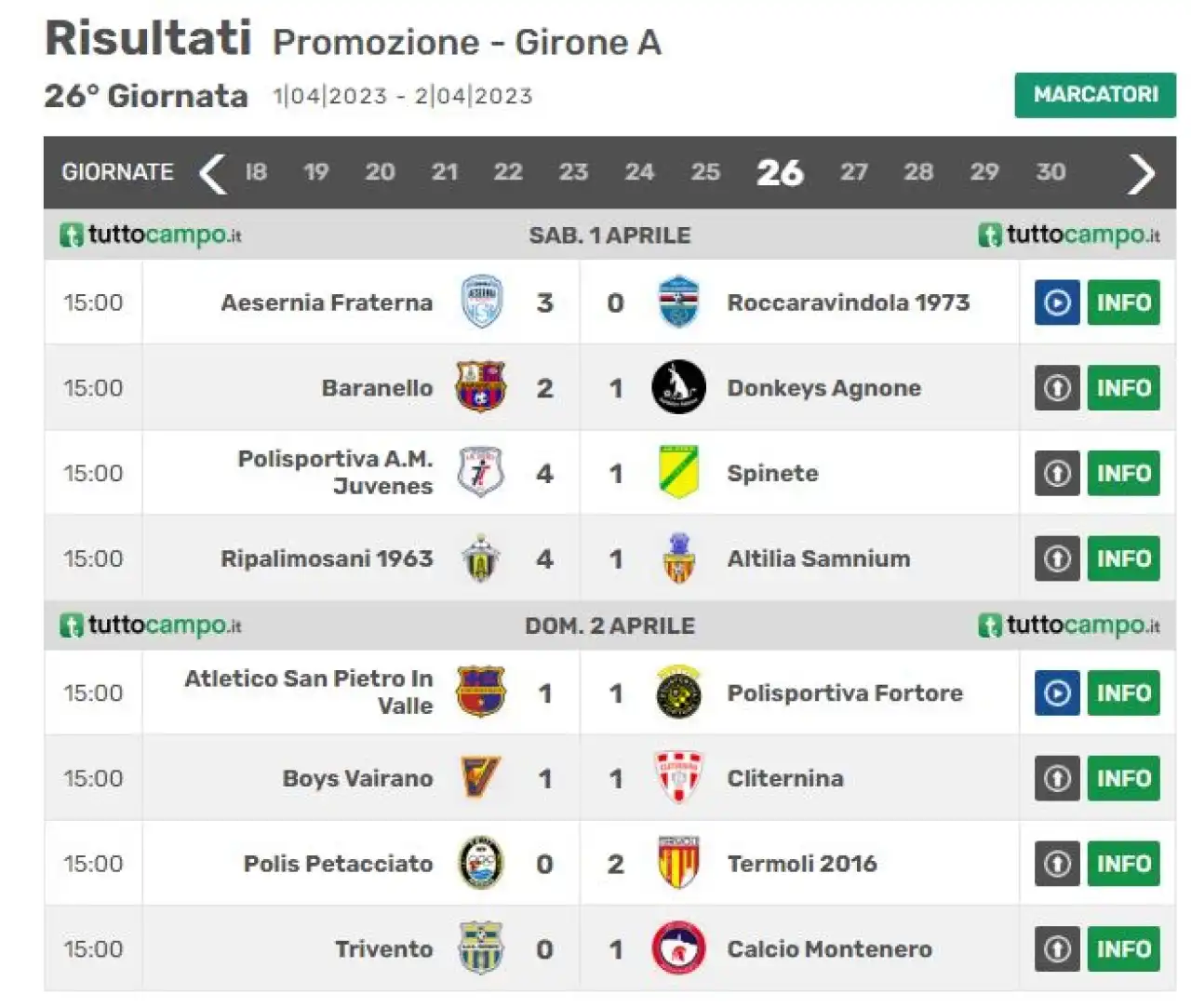Image resolution: width=1191 pixels, height=1008 pixels.
Task: Click Donkeys Agnone team logo
Action: 678,387
